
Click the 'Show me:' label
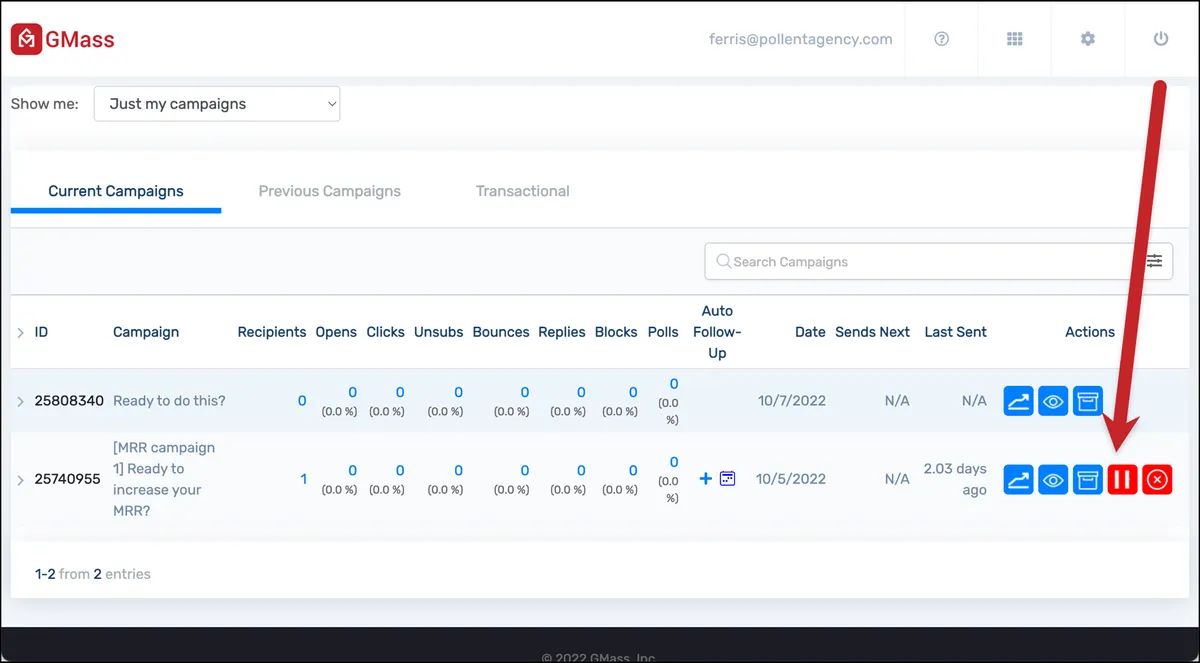click(45, 104)
